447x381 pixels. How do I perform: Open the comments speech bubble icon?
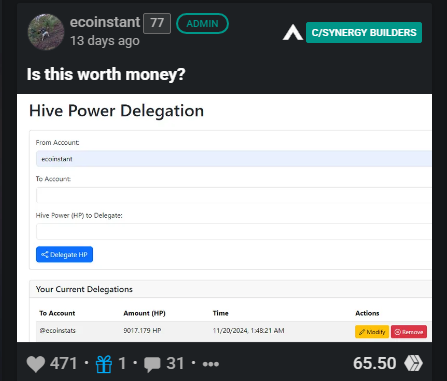coord(152,364)
